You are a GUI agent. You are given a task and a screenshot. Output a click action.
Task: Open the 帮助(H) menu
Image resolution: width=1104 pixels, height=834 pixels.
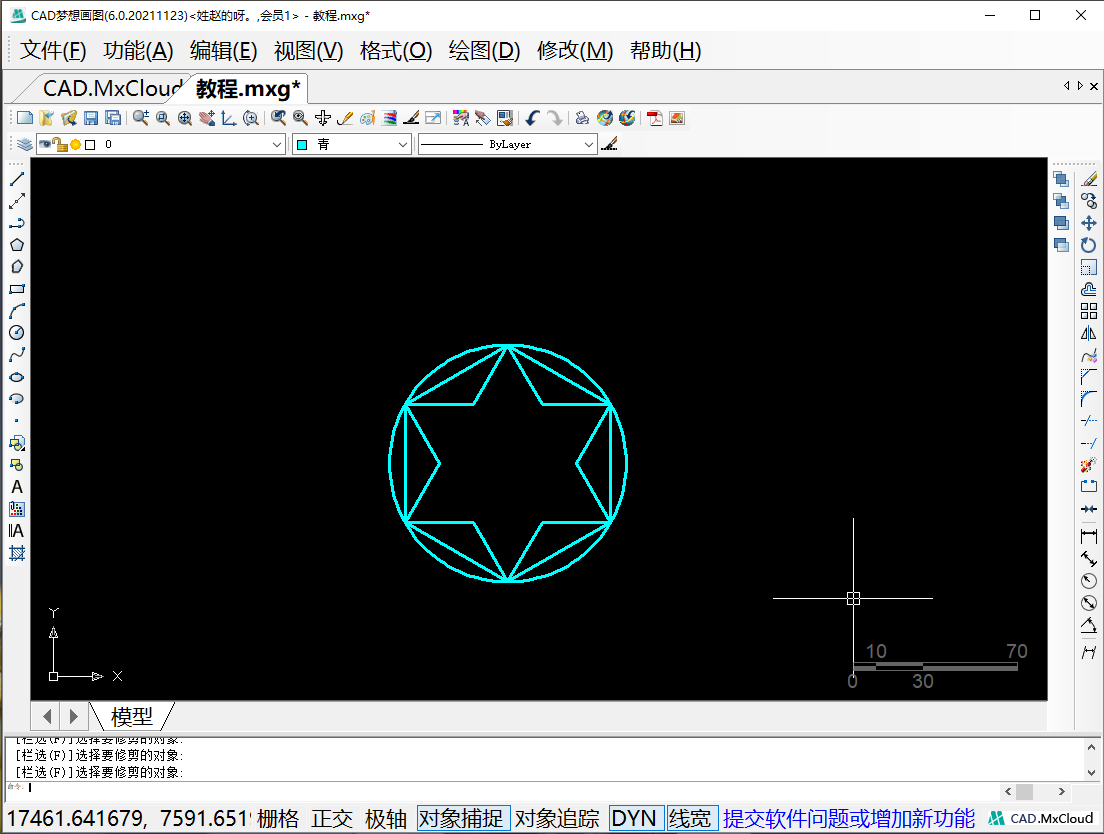coord(665,51)
